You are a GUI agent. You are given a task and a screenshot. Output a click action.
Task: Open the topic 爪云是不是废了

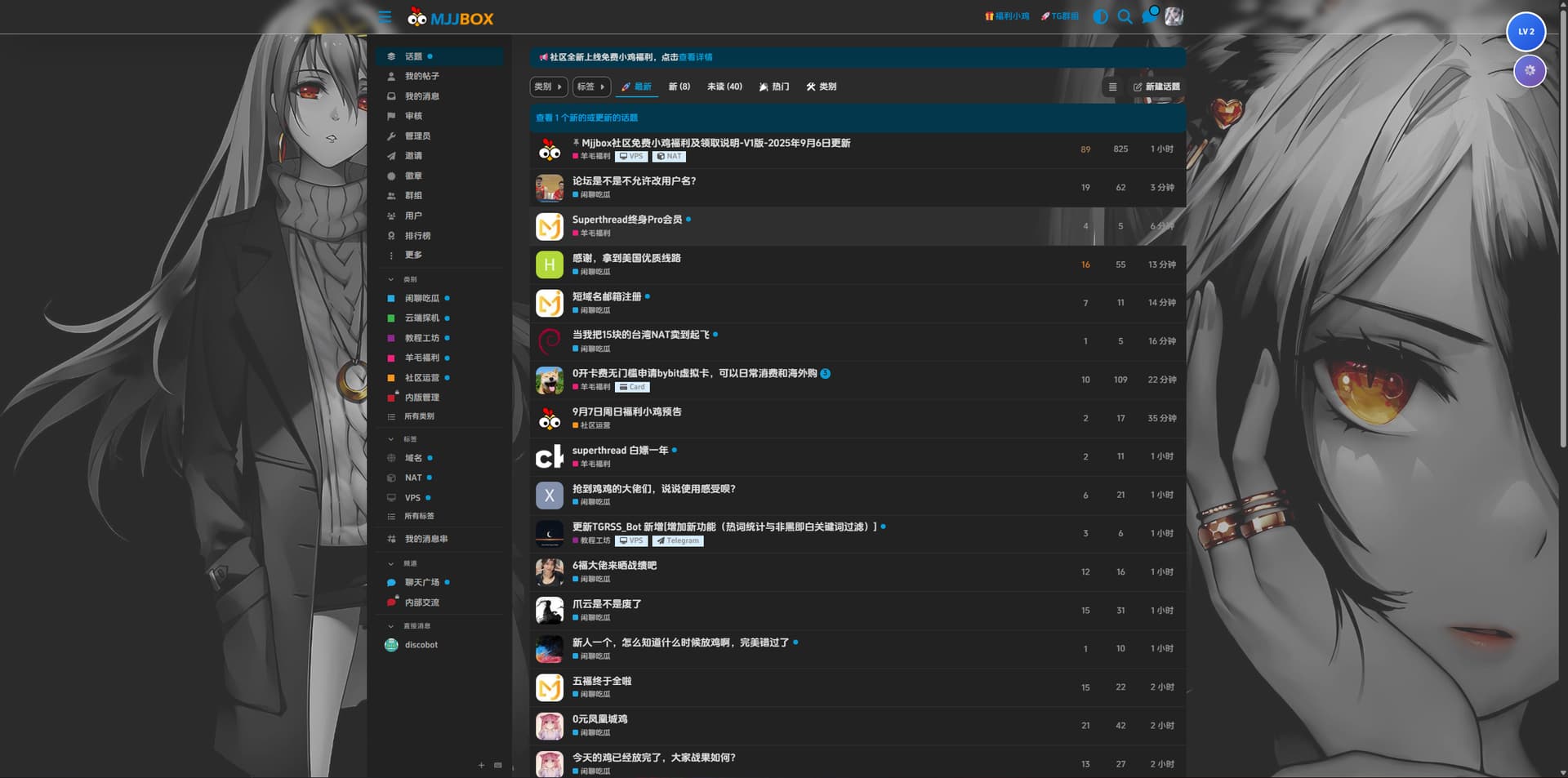click(607, 604)
